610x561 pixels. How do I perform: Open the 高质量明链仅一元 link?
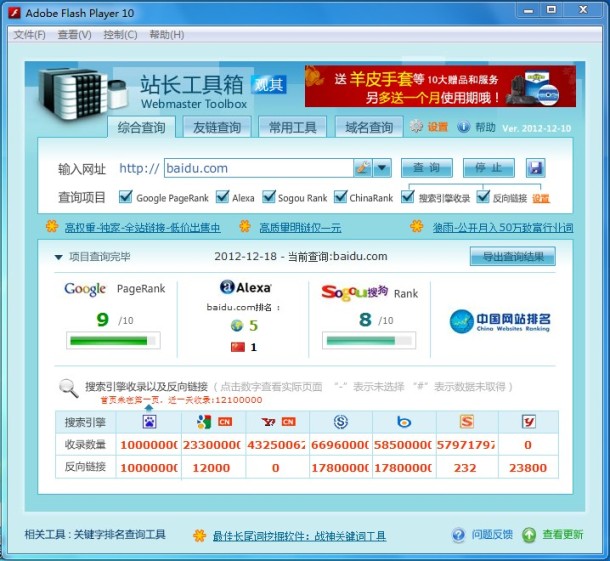tap(300, 227)
